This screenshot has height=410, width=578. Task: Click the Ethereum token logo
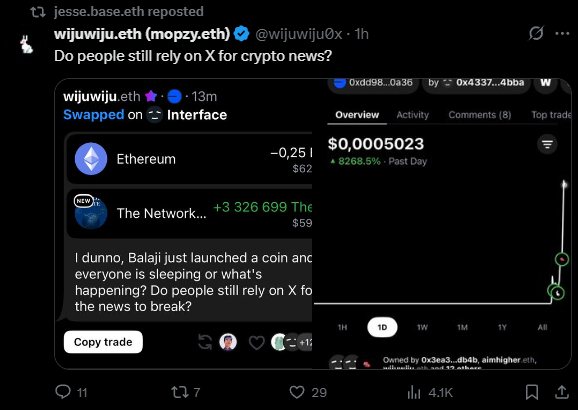point(91,159)
